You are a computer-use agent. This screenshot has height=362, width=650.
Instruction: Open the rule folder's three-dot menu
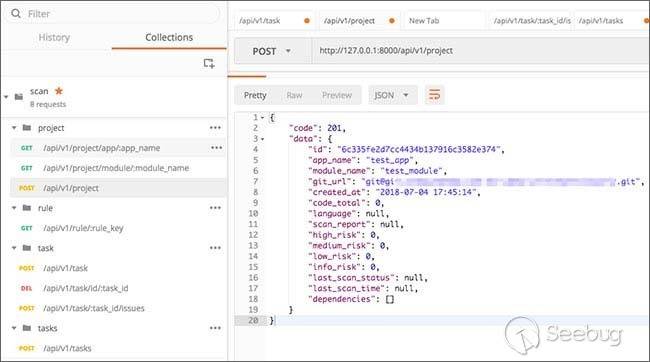tap(215, 208)
